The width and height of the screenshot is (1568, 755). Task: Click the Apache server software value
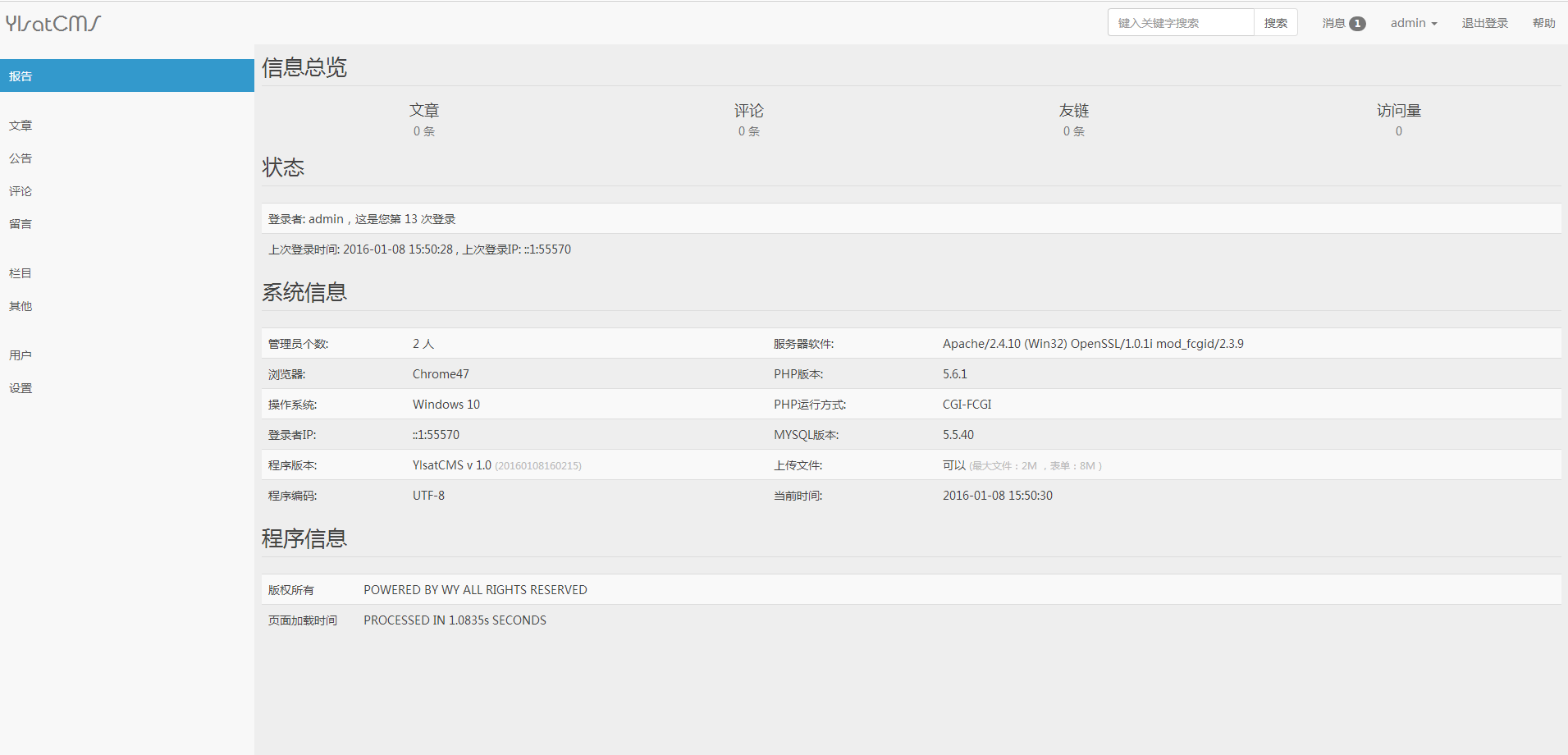(x=1093, y=344)
